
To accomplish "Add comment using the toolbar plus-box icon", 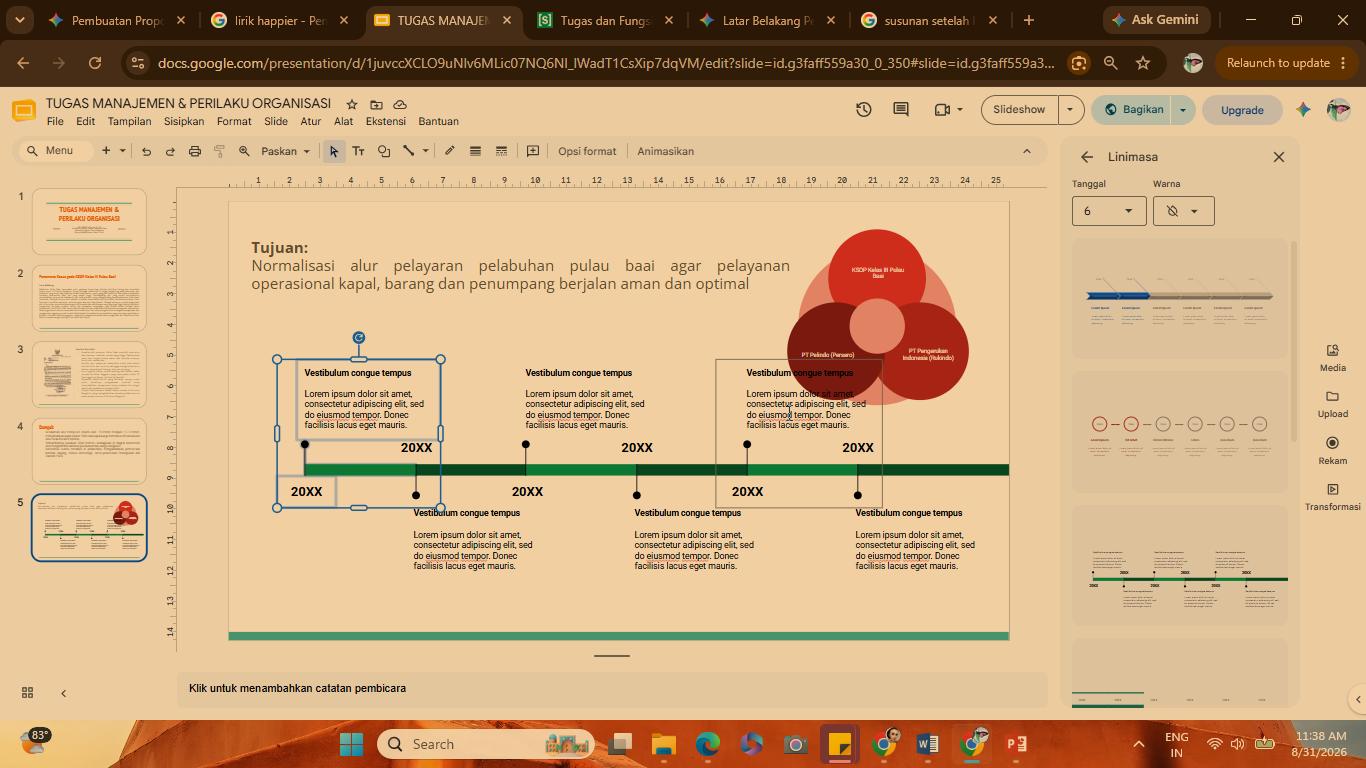I will coord(533,151).
